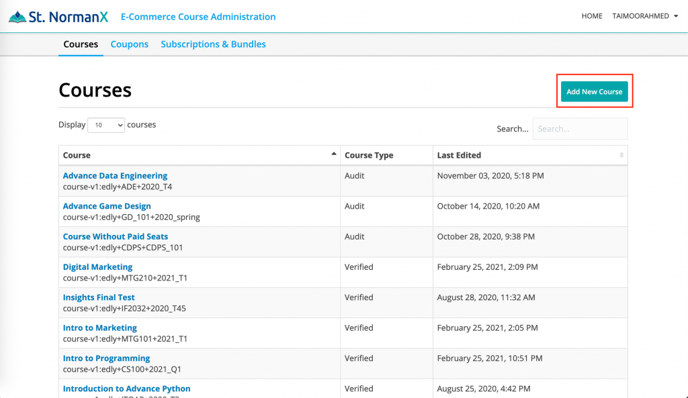The height and width of the screenshot is (398, 688).
Task: Open the Subscriptions & Bundles tab
Action: (x=213, y=44)
